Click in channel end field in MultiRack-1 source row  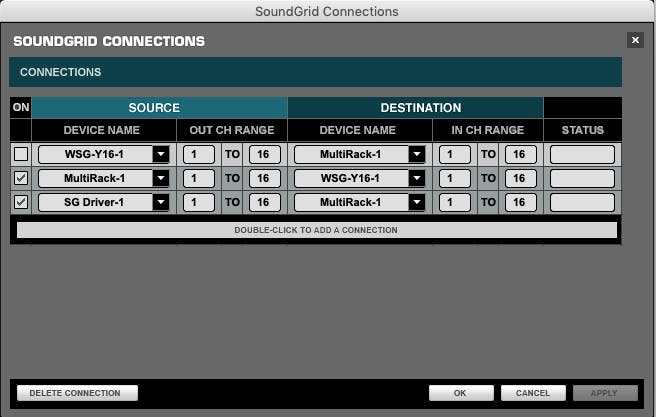(x=521, y=178)
